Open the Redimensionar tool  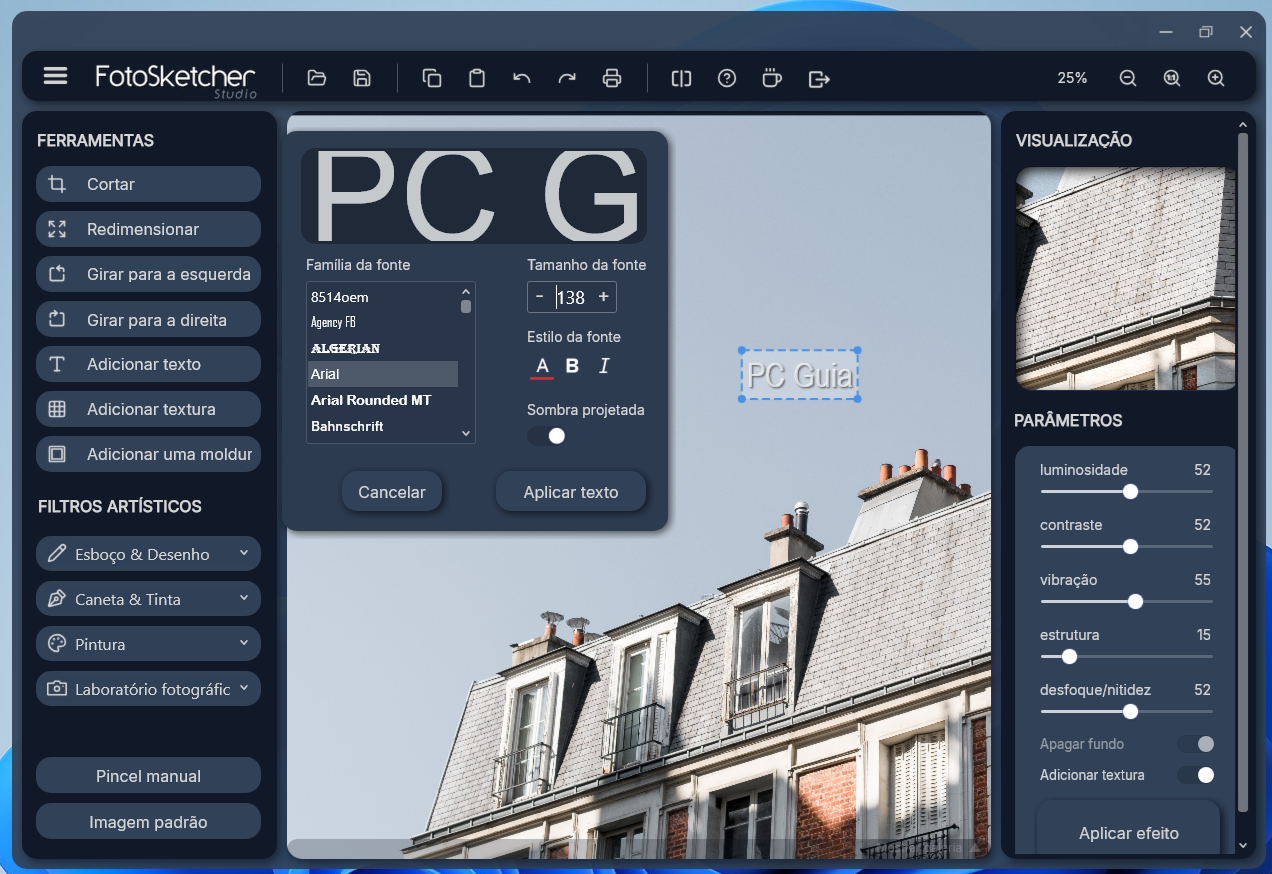148,229
